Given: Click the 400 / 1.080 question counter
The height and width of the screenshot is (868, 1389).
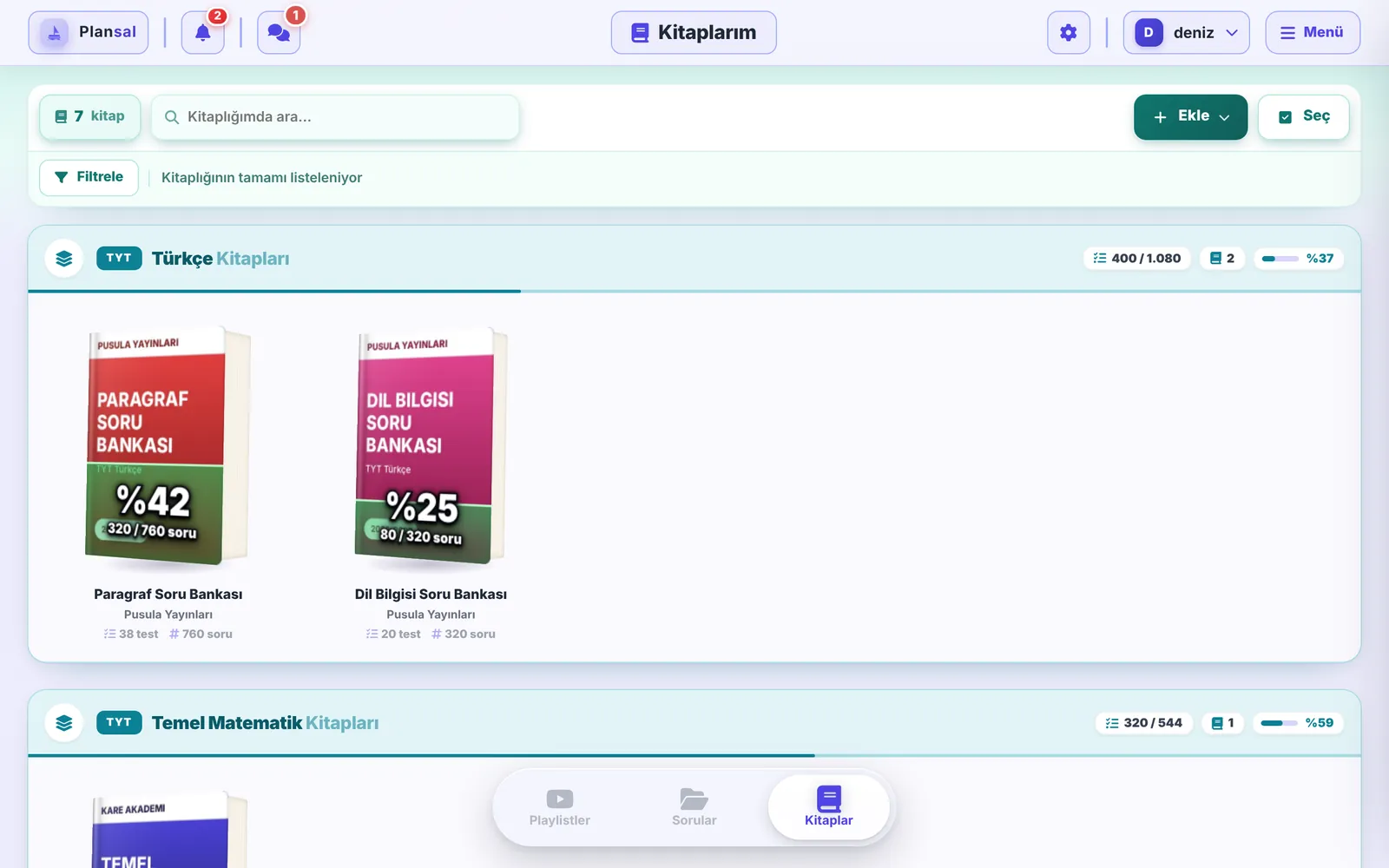Looking at the screenshot, I should pyautogui.click(x=1137, y=259).
